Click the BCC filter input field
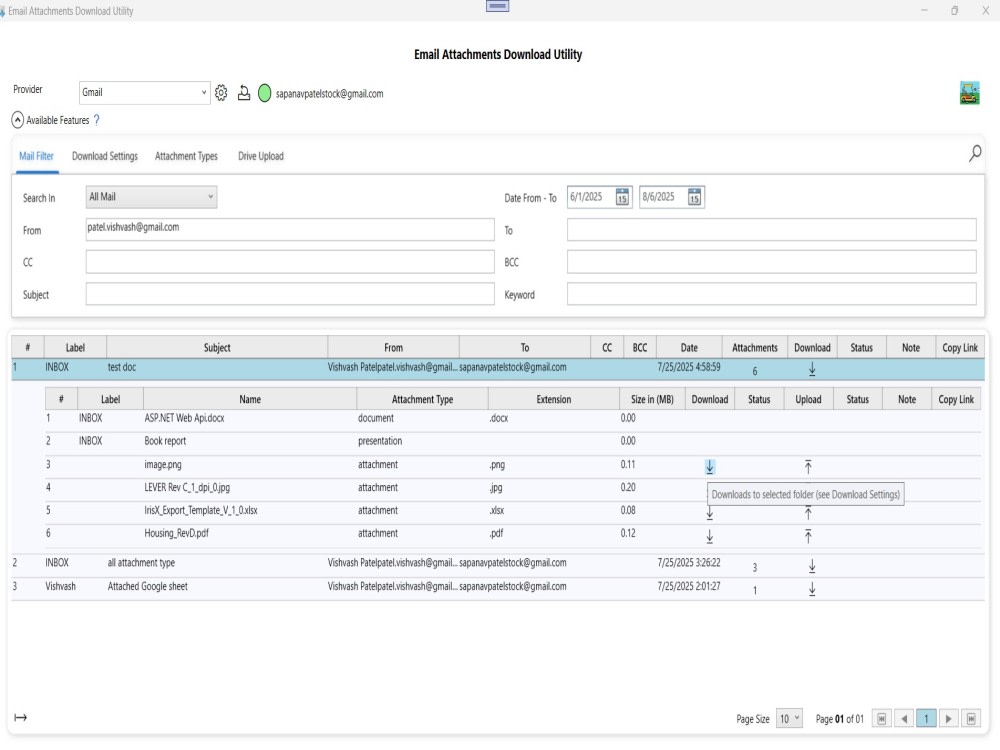The image size is (1000, 750). [x=772, y=261]
